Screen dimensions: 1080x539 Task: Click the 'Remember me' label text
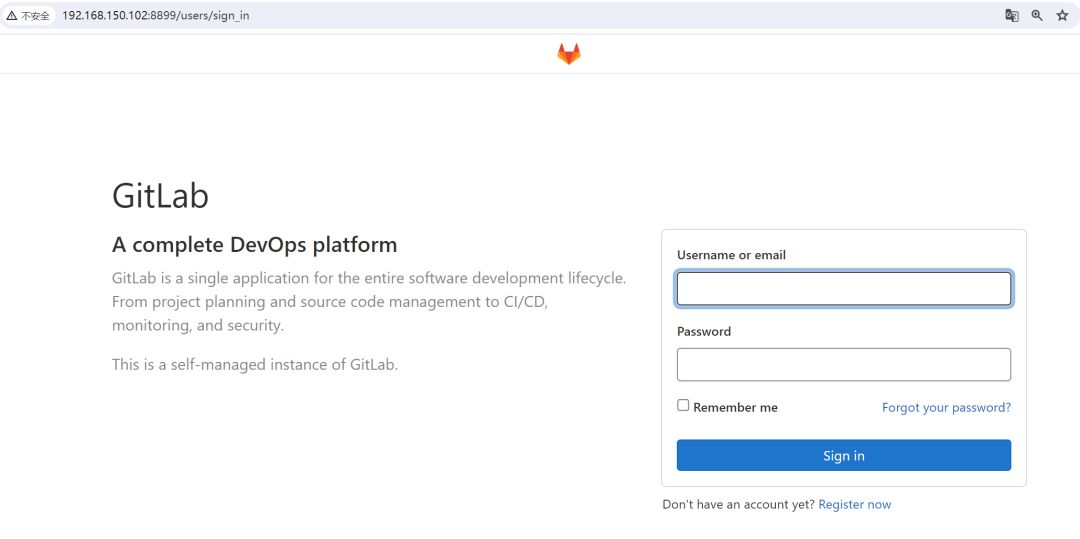[x=736, y=408]
